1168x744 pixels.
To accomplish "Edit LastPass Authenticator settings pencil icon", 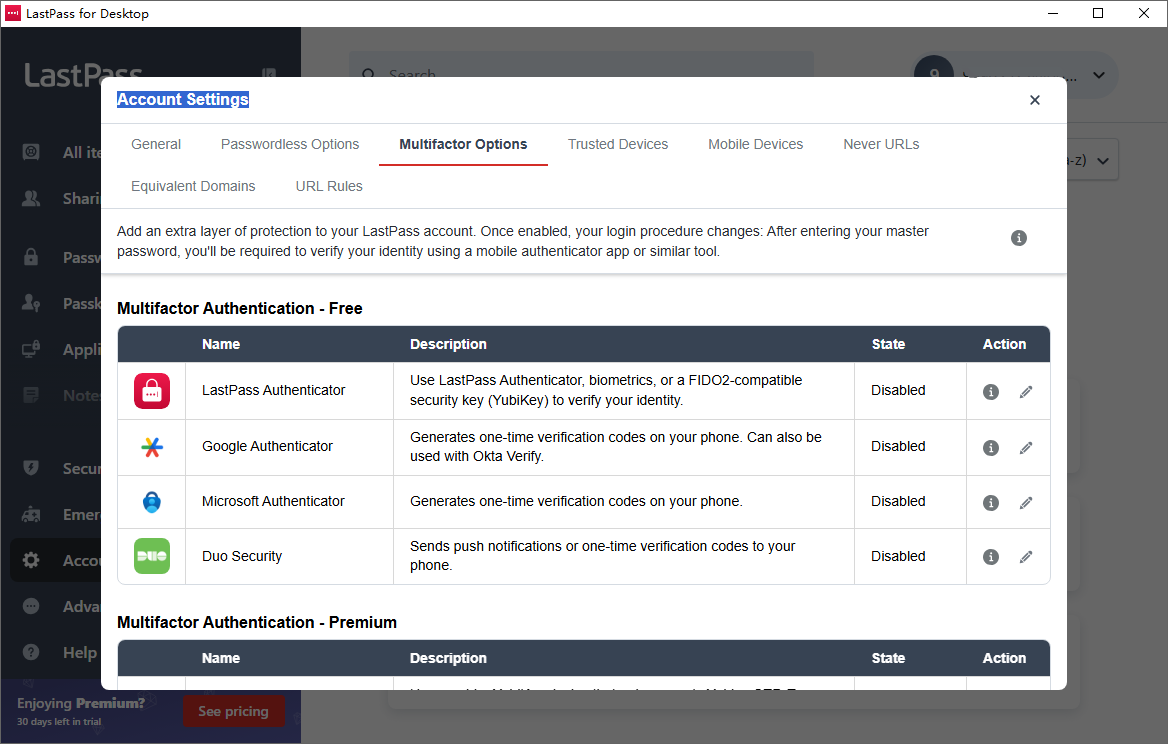I will 1026,392.
